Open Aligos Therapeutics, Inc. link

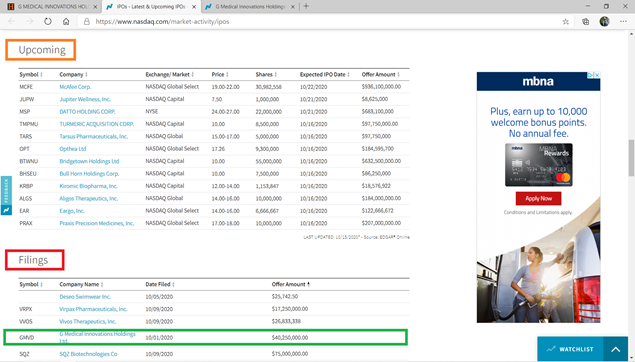click(x=89, y=198)
